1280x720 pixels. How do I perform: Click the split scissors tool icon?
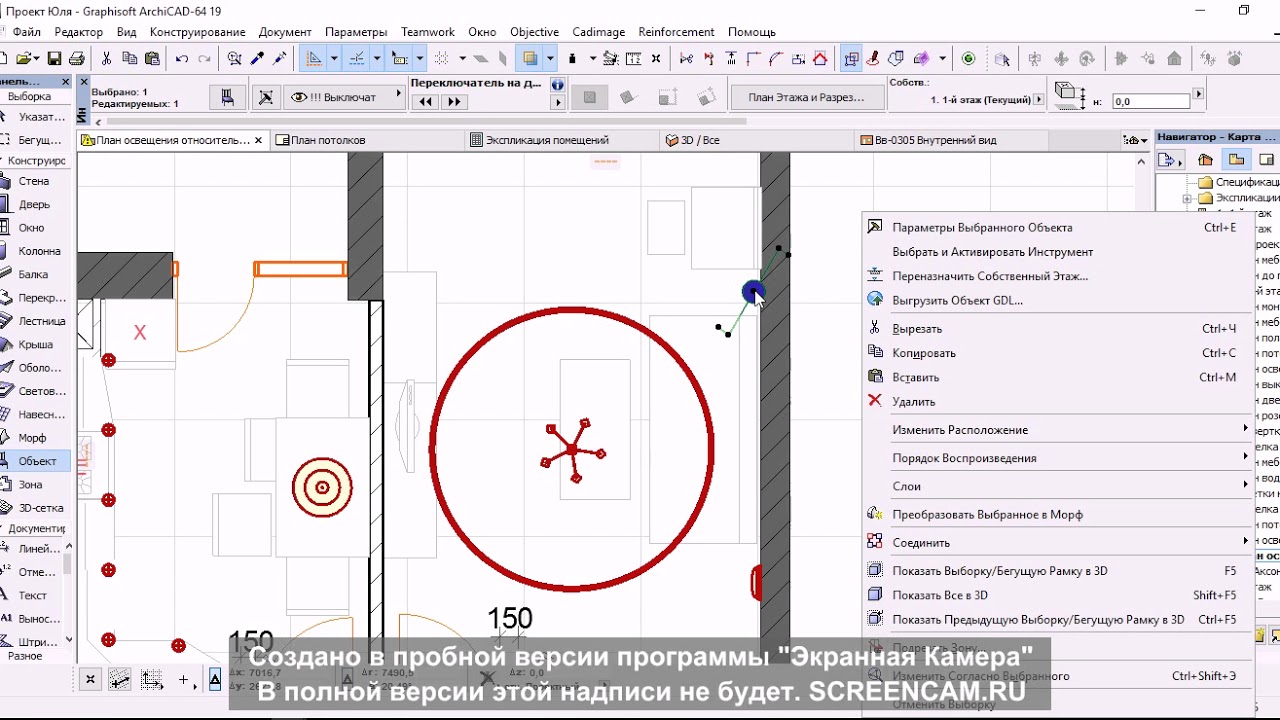(x=686, y=58)
